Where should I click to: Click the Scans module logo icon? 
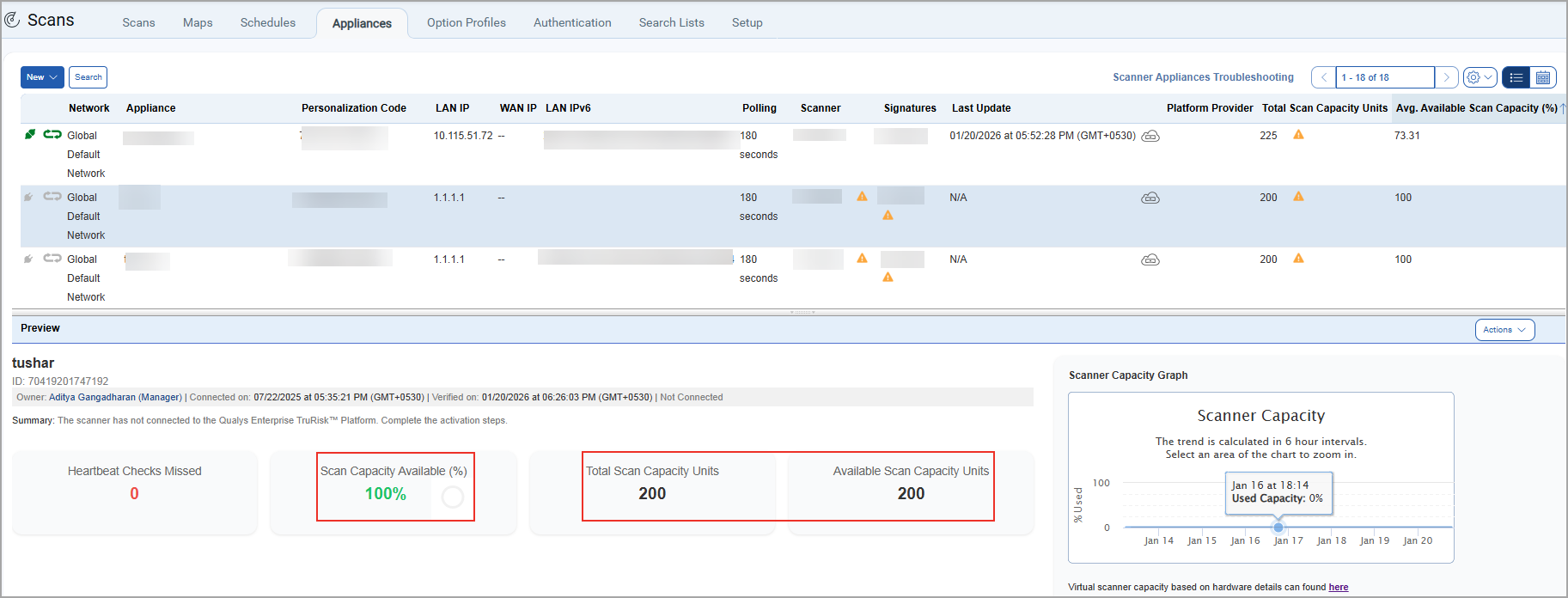click(x=12, y=20)
